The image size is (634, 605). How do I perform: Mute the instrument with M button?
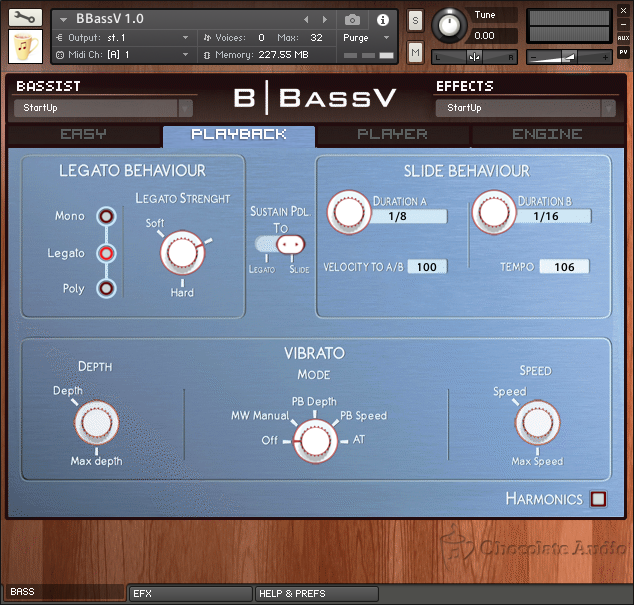point(415,52)
